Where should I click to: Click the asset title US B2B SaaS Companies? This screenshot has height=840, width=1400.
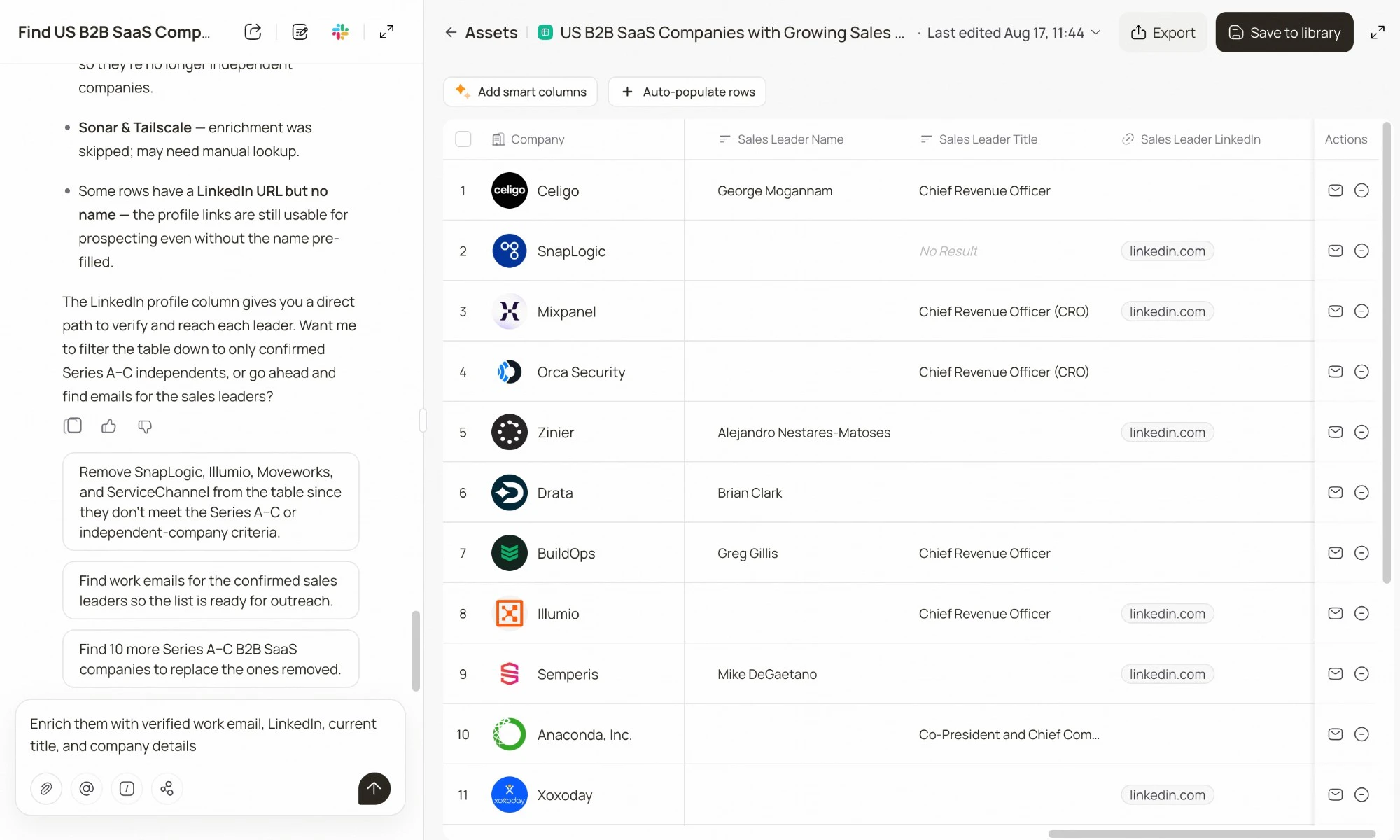point(732,33)
